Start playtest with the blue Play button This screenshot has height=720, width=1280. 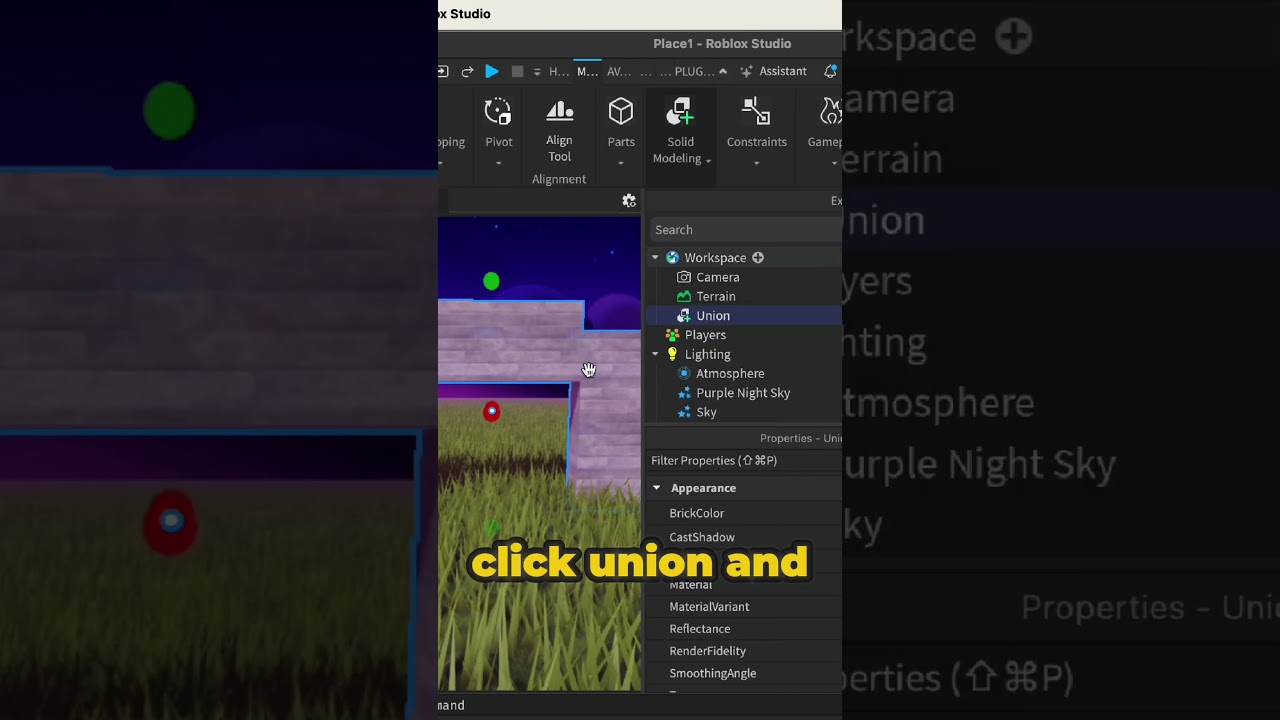(x=492, y=72)
